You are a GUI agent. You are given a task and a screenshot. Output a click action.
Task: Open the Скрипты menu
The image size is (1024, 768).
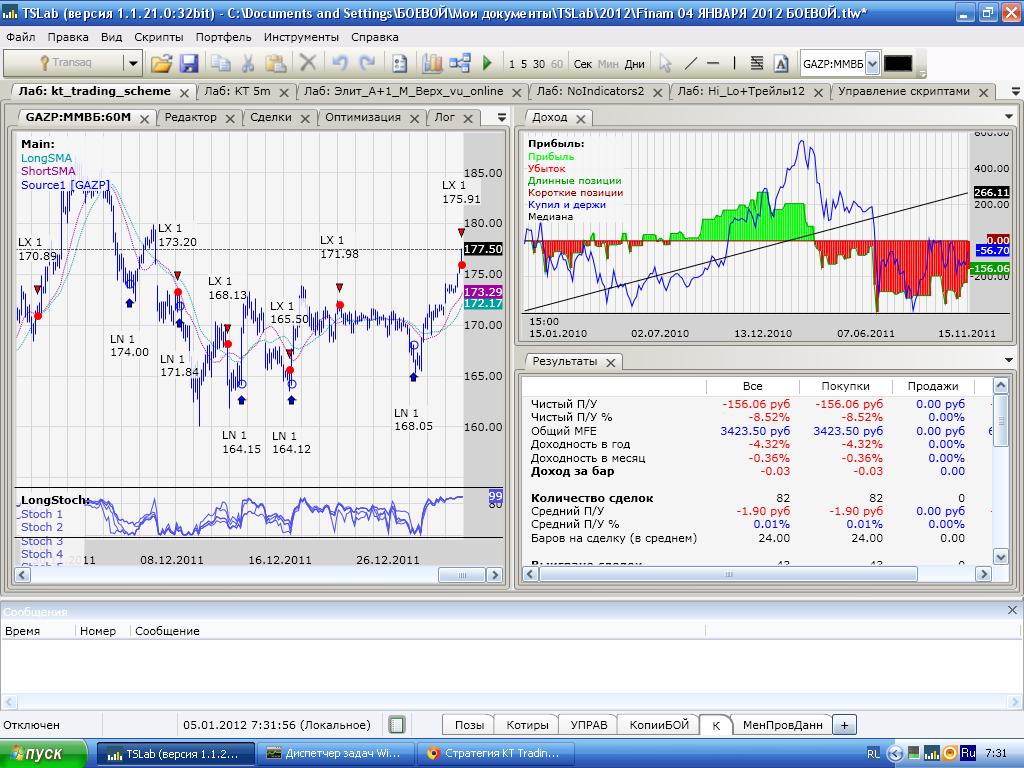158,37
